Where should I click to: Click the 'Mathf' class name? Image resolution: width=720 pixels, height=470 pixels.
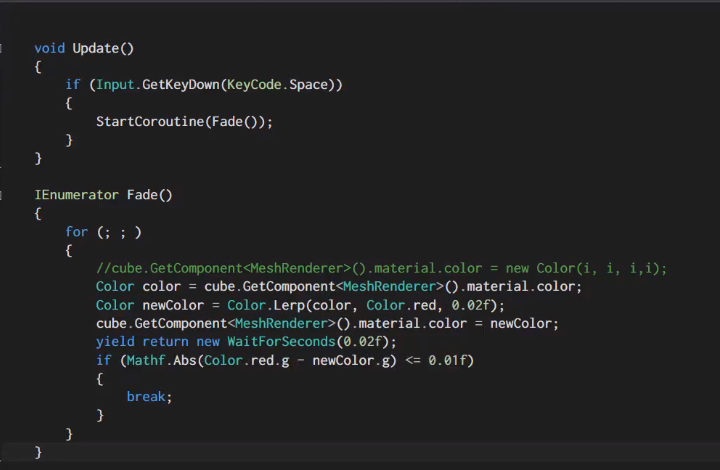146,360
